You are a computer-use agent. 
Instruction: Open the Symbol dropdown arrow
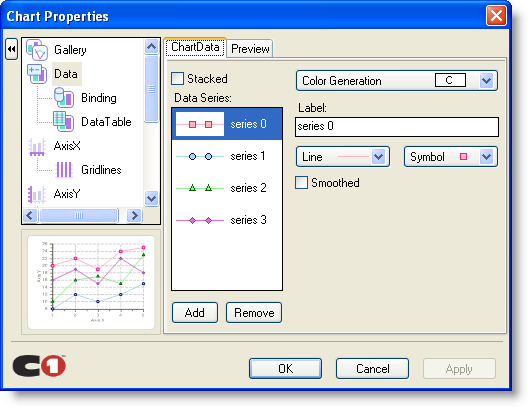487,157
